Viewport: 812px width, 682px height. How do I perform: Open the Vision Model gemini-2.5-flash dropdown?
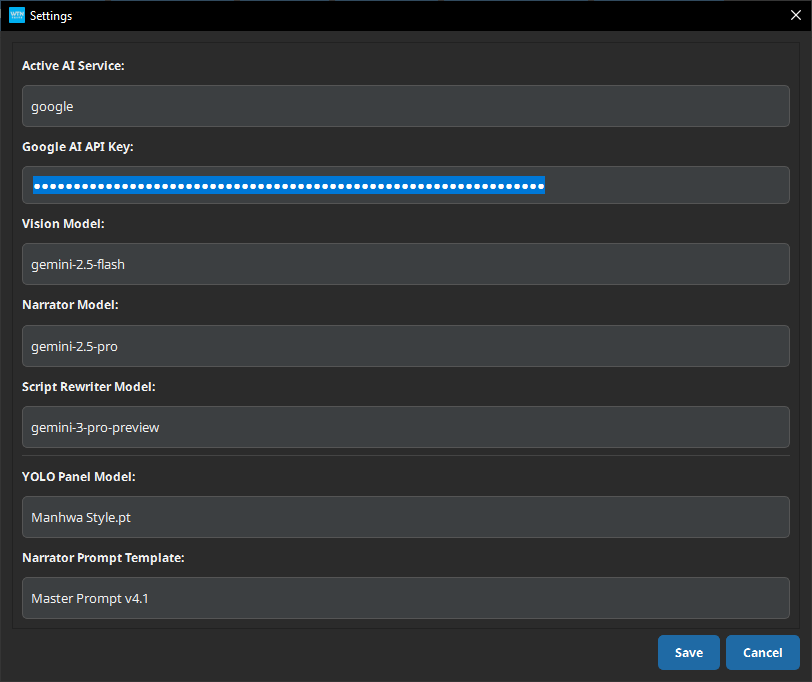405,264
